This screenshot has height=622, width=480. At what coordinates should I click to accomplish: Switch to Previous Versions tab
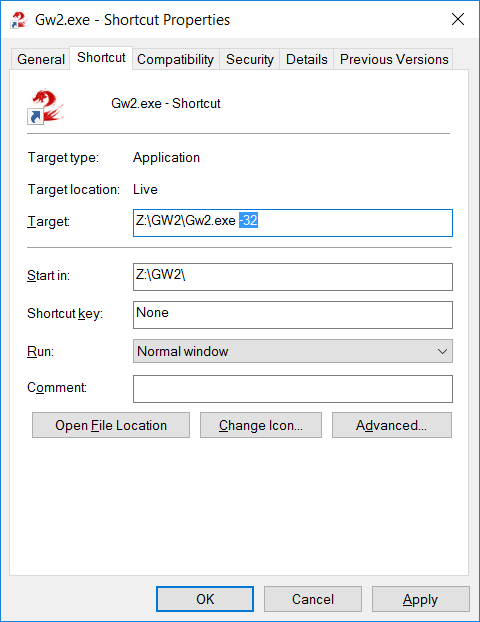point(394,59)
